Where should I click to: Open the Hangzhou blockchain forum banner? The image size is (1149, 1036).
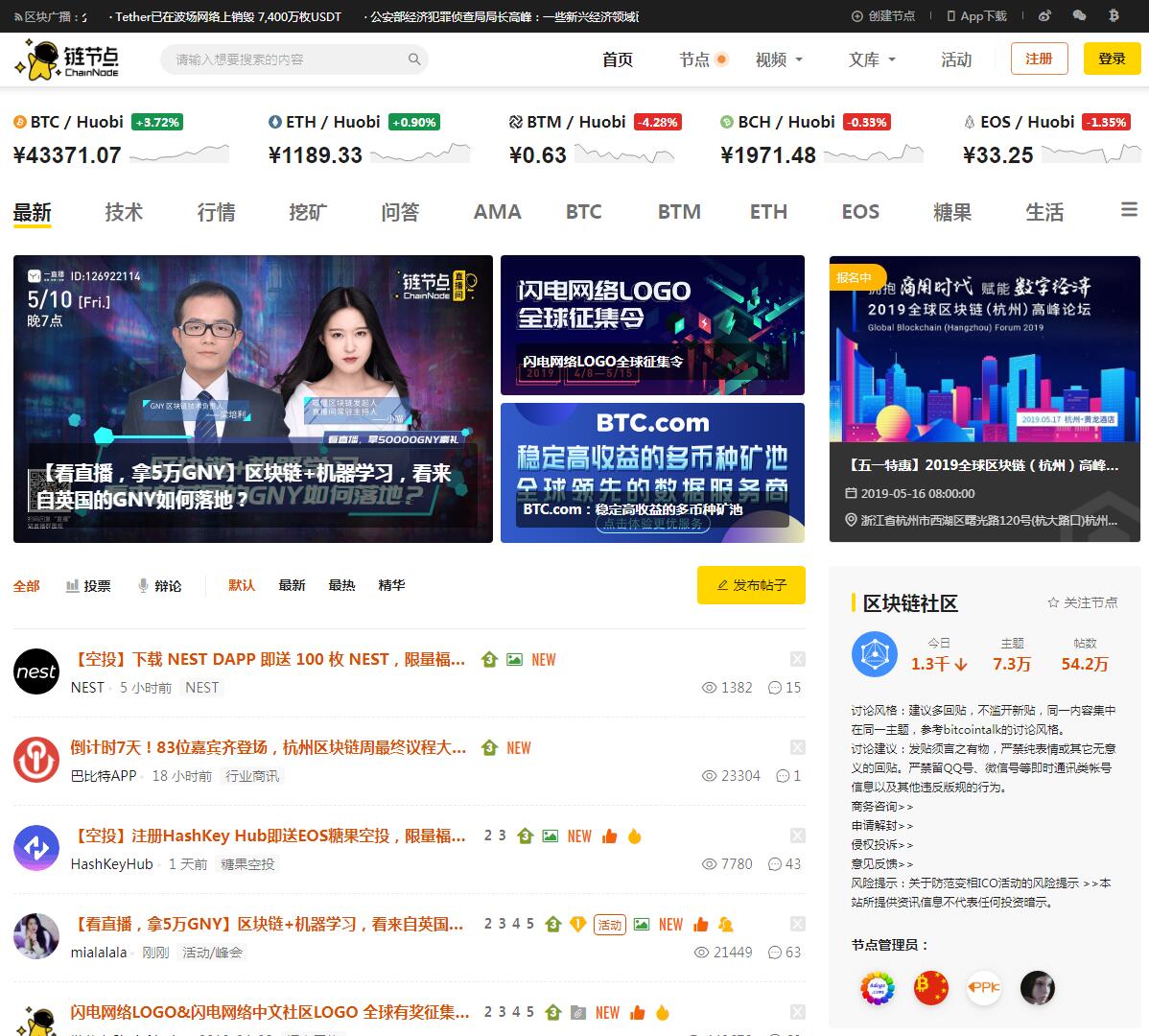(x=984, y=399)
